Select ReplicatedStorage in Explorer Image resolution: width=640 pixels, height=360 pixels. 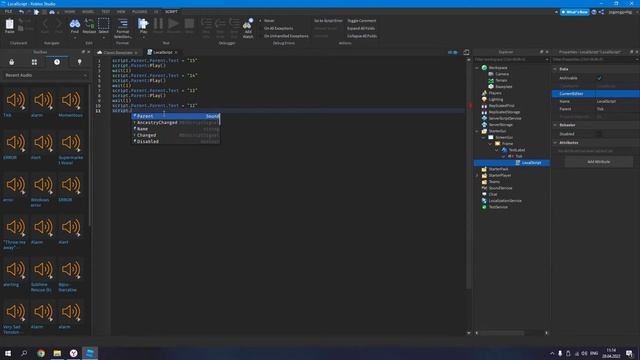coord(504,112)
